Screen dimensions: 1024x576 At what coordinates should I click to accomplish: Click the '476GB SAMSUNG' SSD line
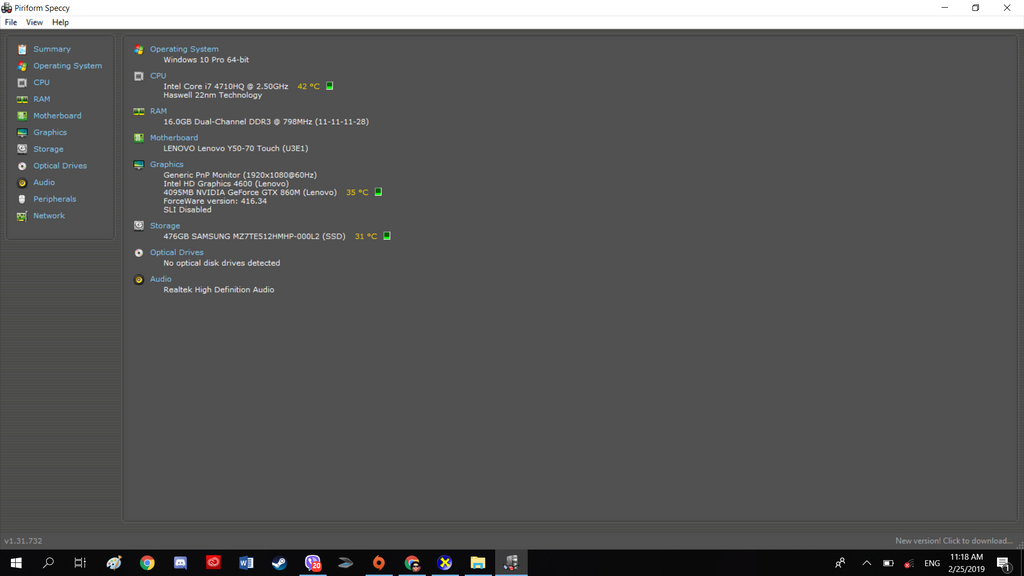click(254, 236)
